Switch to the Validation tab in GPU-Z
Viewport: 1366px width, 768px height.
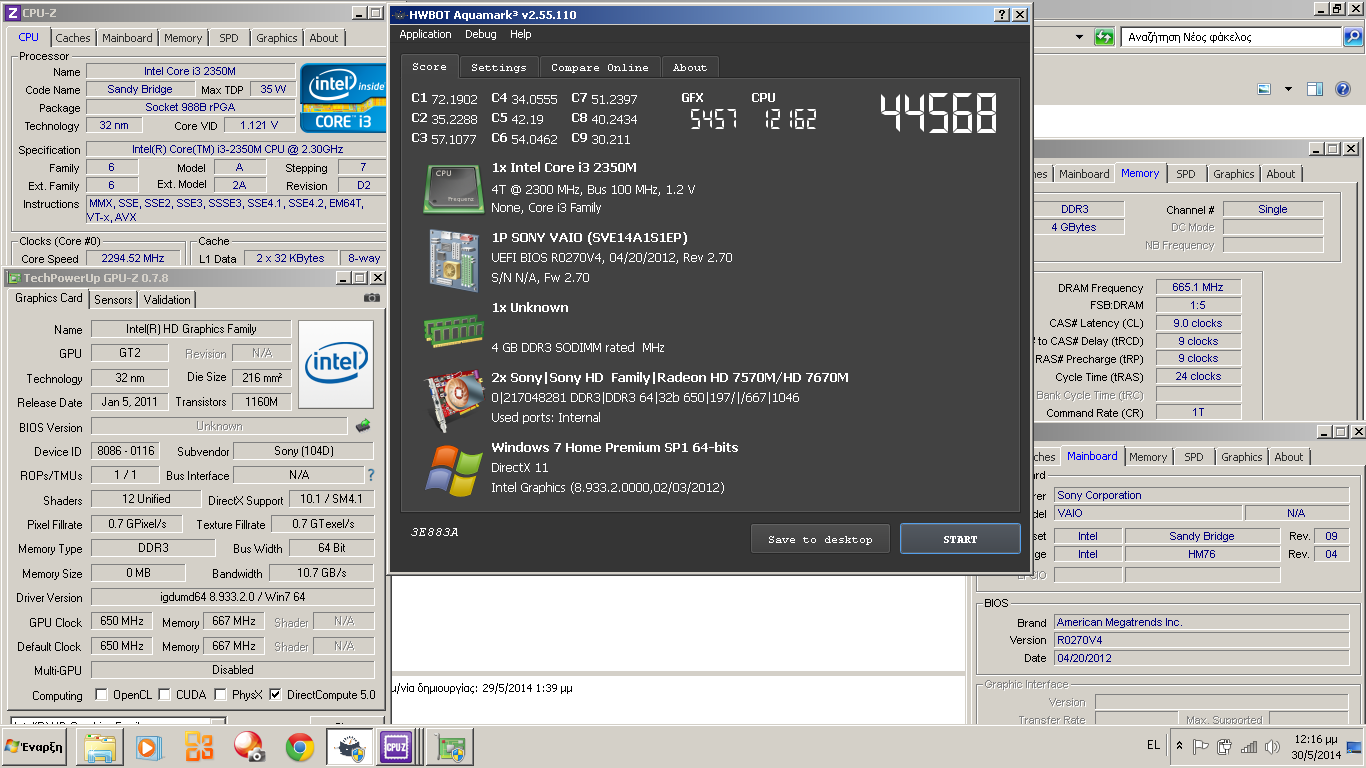pos(167,299)
